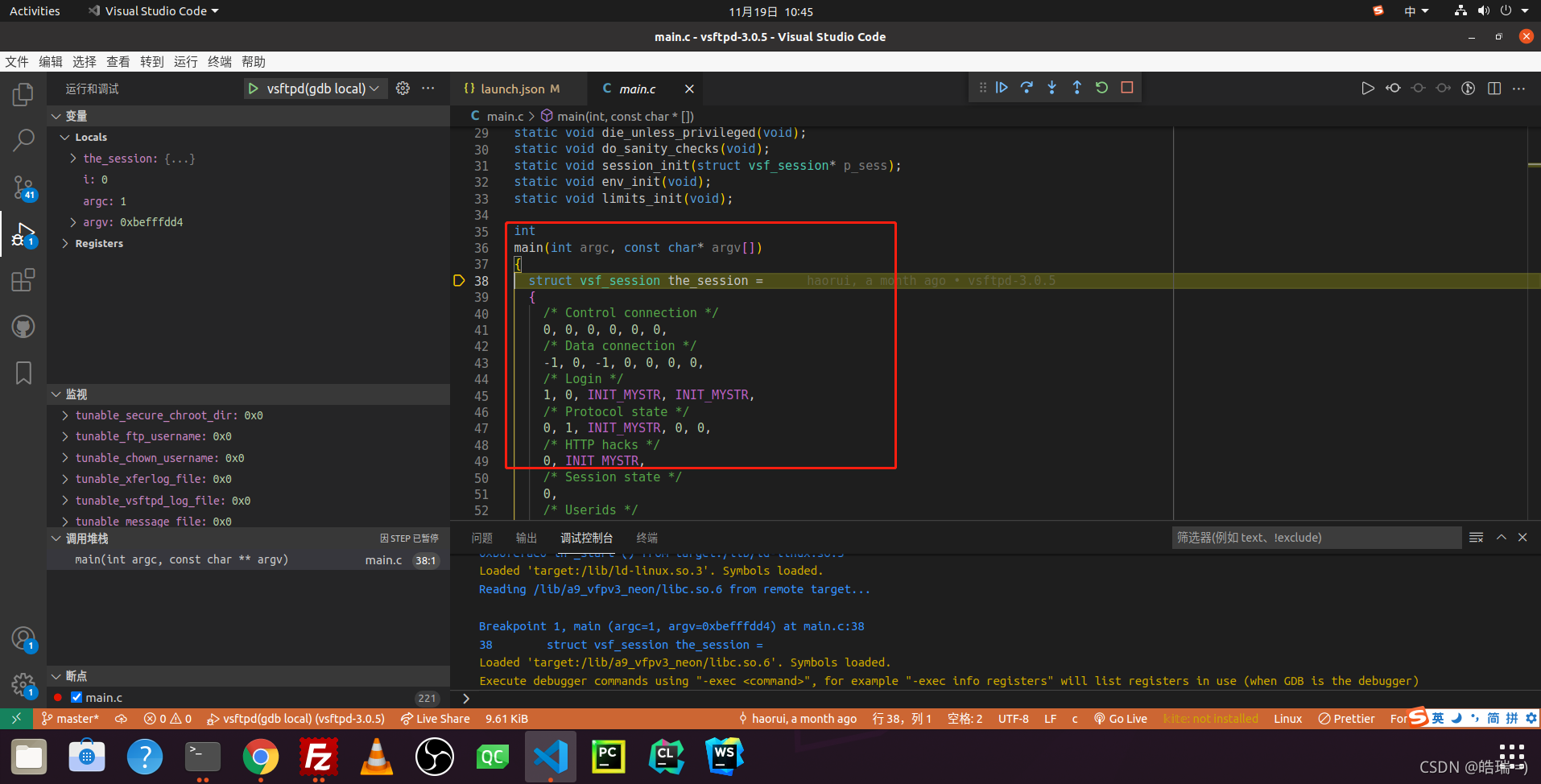Switch to the 输出 panel tab

(x=527, y=538)
